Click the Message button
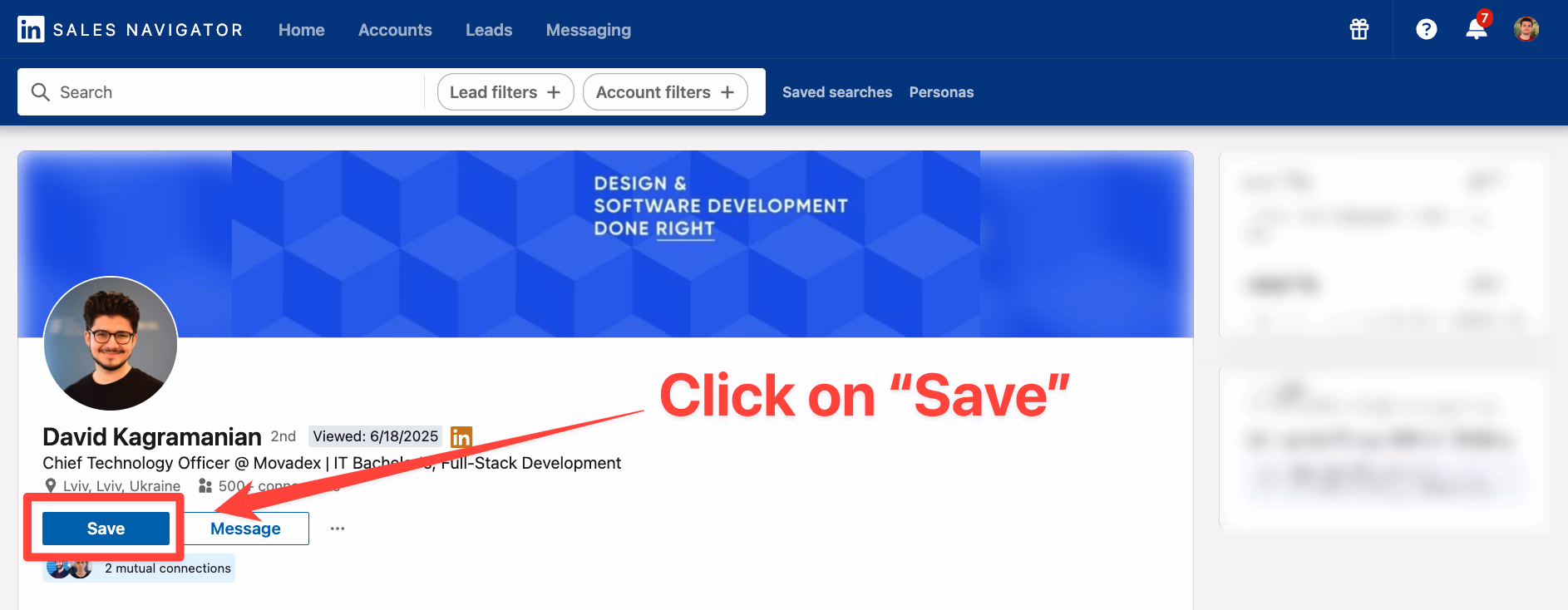This screenshot has height=610, width=1568. click(x=245, y=529)
